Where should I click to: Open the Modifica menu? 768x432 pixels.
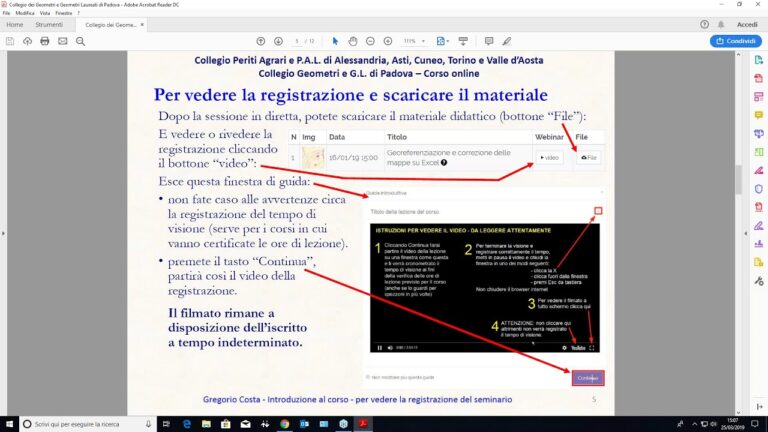[x=24, y=13]
